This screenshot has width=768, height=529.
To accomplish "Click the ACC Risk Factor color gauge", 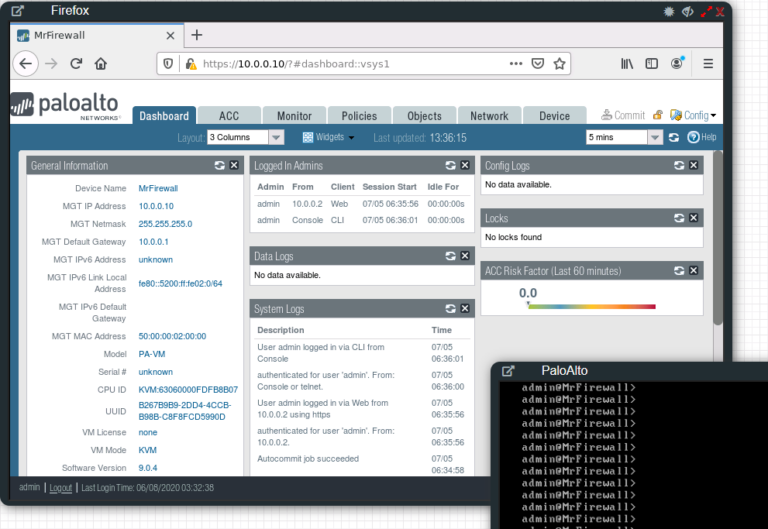I will tap(591, 306).
